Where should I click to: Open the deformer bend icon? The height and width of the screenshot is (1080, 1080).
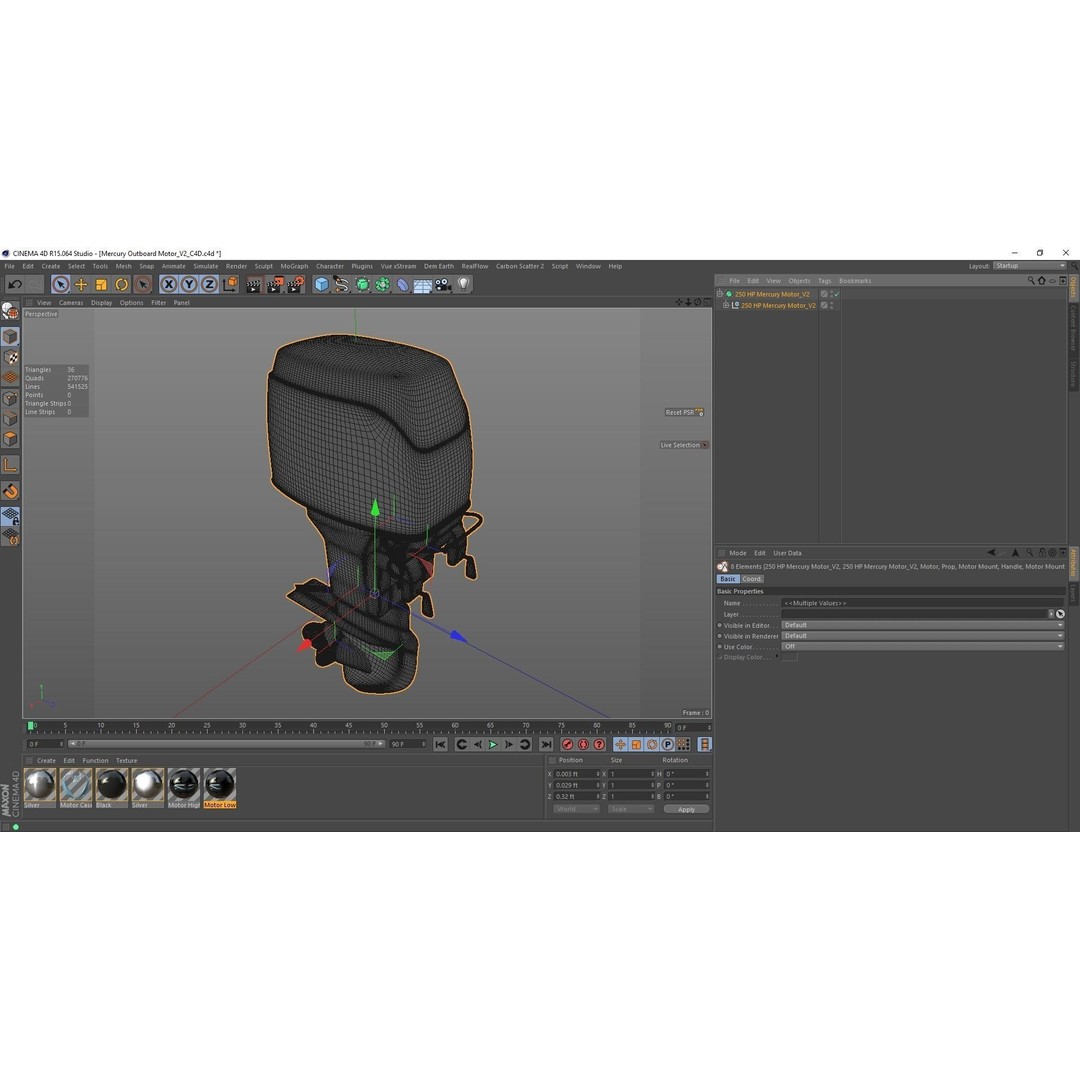[402, 284]
